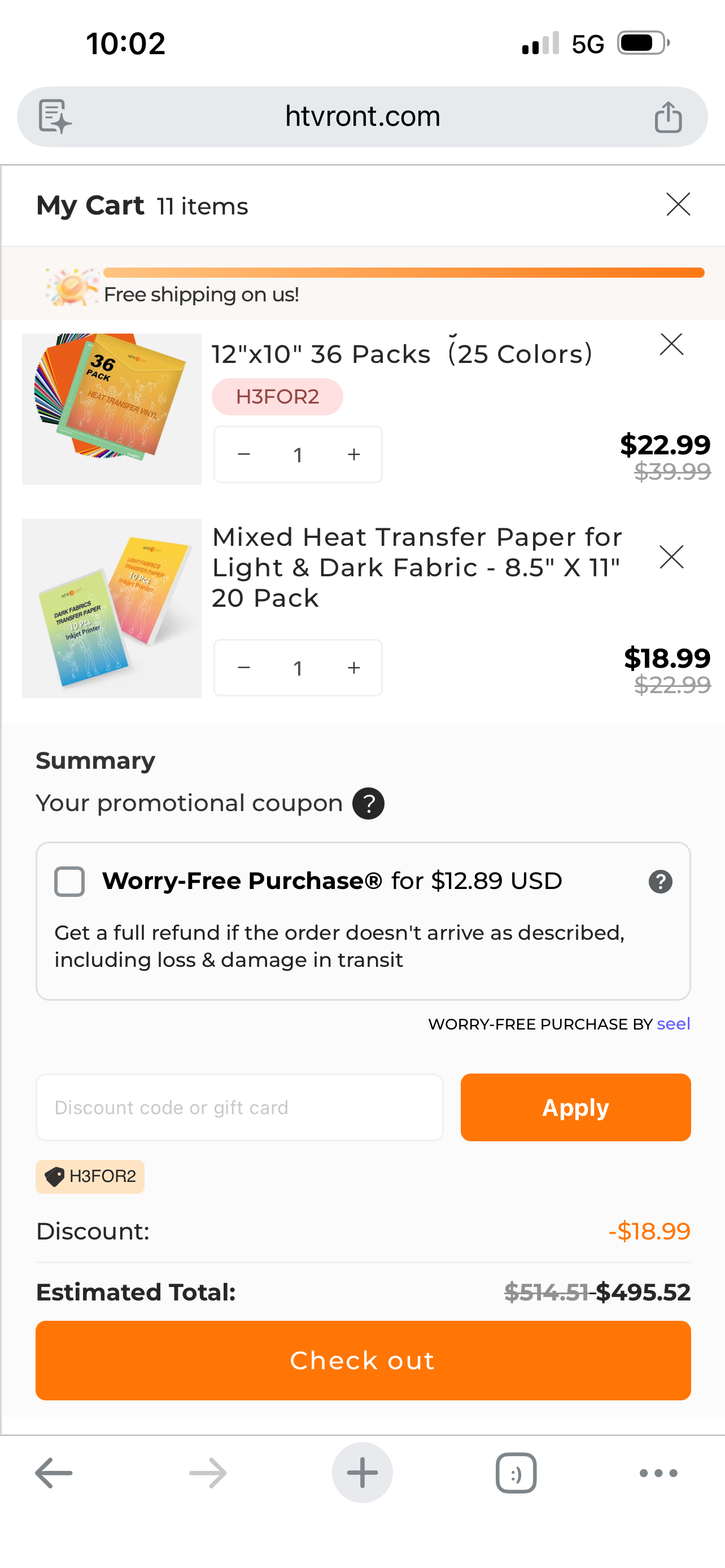Open the seel provider link

click(673, 1024)
